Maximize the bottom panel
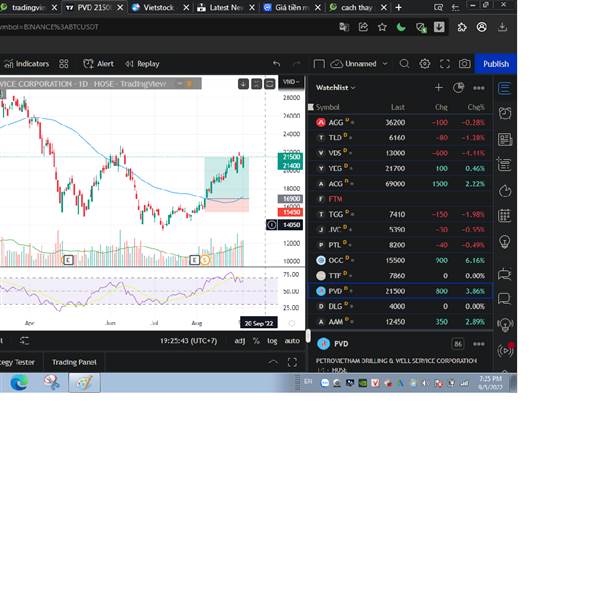600x600 pixels. (292, 362)
